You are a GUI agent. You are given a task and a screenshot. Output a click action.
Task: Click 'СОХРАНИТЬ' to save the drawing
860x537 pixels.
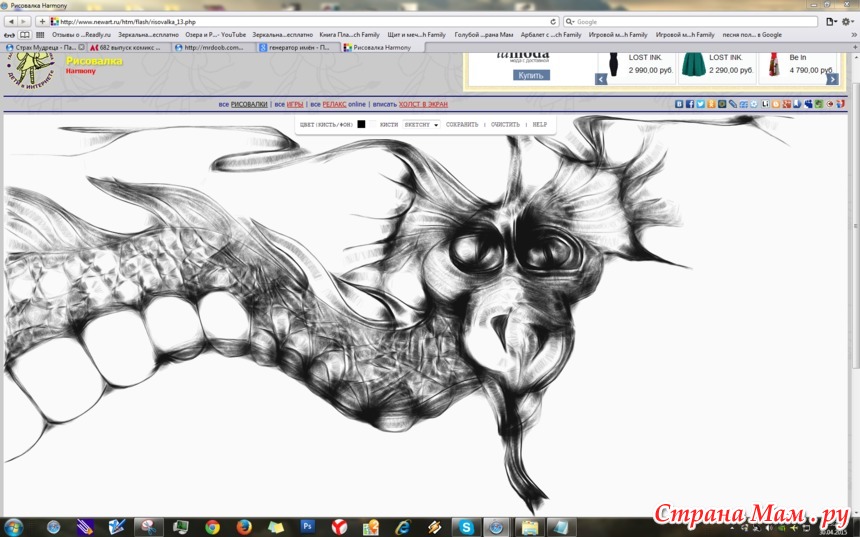click(462, 125)
